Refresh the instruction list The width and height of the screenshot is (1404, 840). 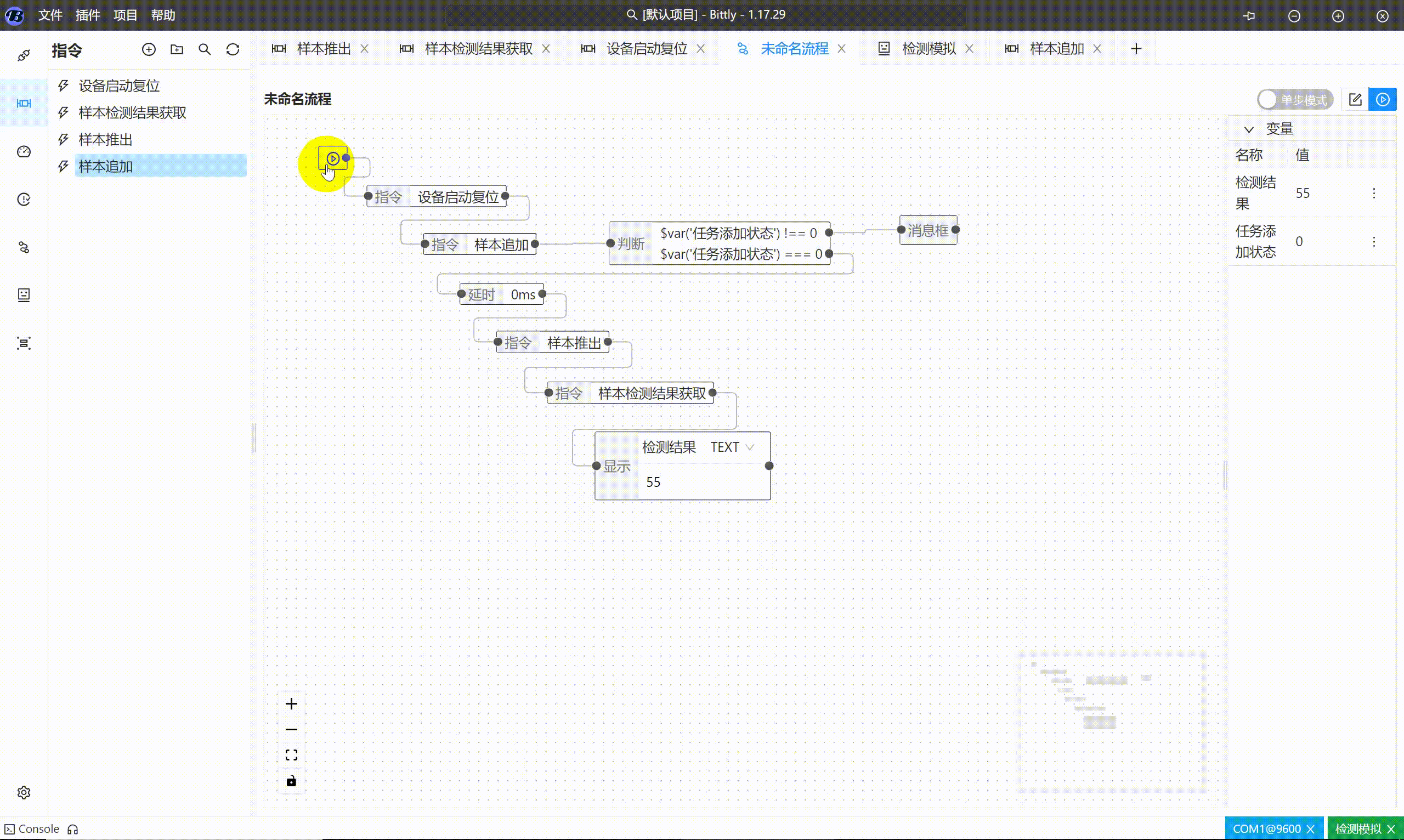point(233,49)
